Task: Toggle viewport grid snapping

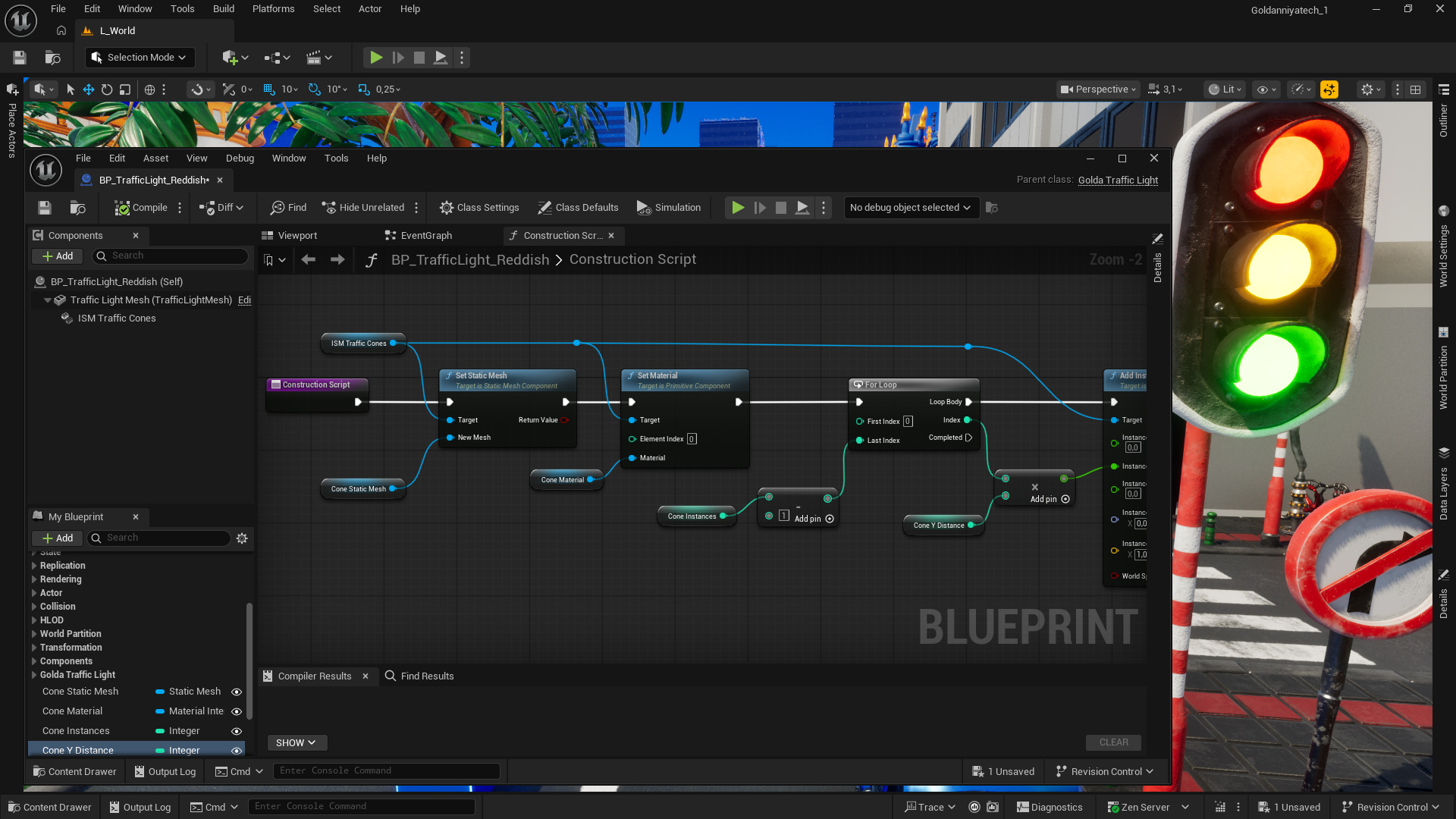Action: tap(268, 89)
